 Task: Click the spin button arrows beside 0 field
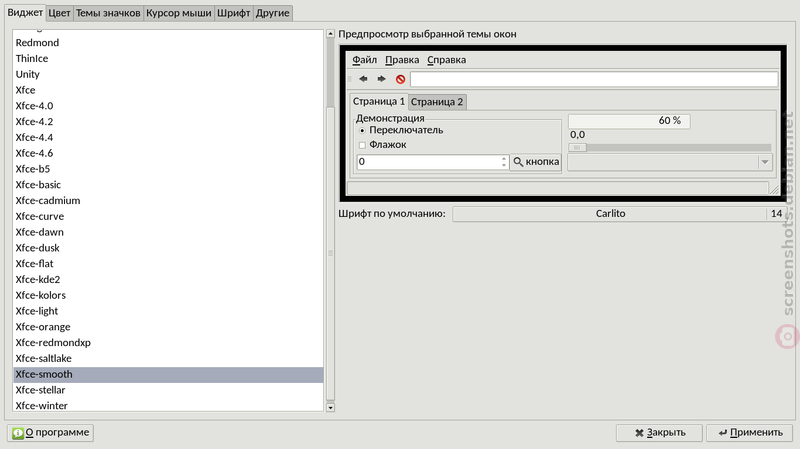504,162
